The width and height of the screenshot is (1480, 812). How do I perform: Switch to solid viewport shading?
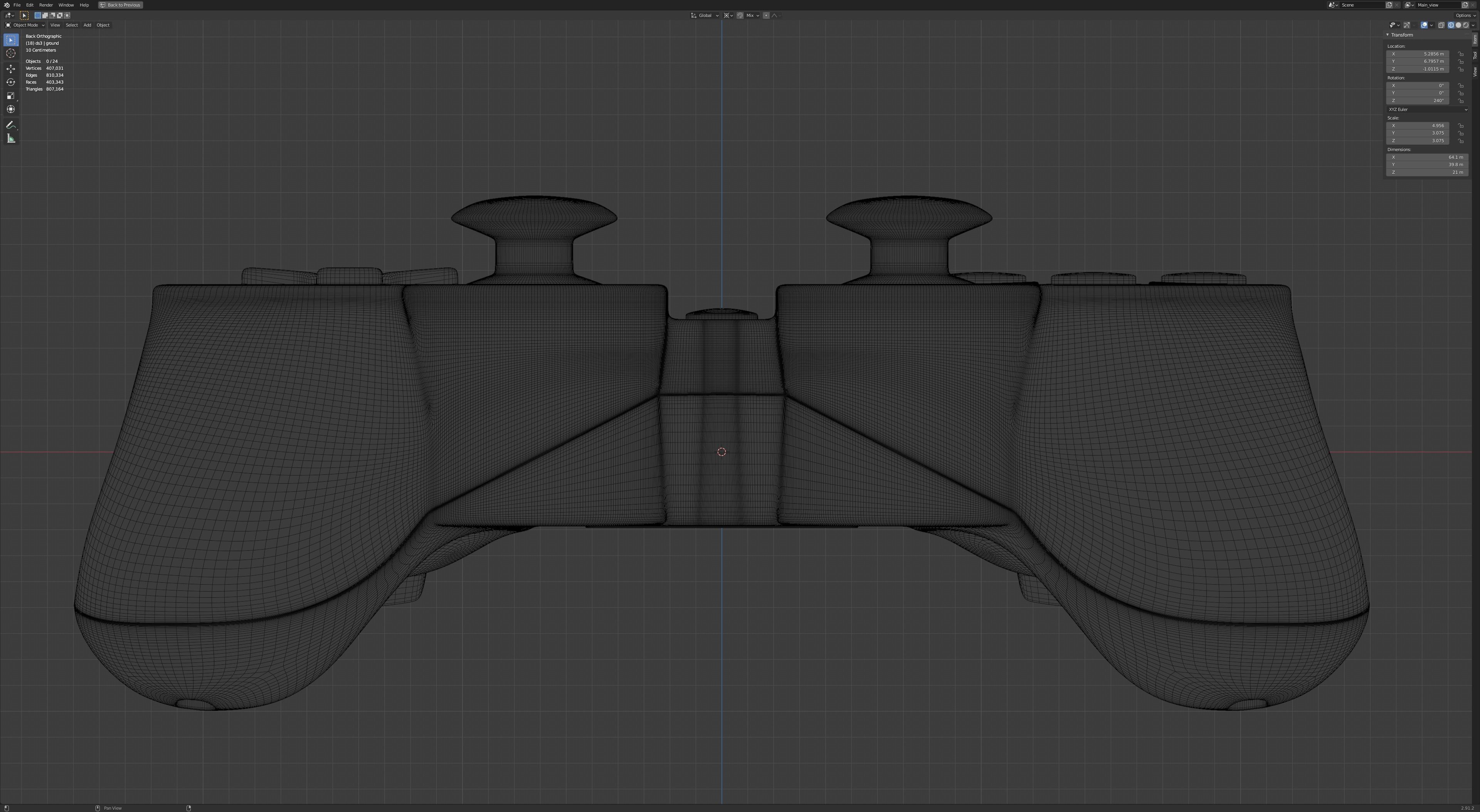1458,25
